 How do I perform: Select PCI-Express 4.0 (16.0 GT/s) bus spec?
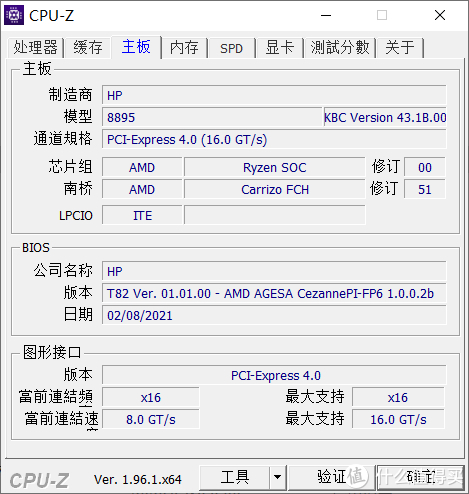coord(274,139)
